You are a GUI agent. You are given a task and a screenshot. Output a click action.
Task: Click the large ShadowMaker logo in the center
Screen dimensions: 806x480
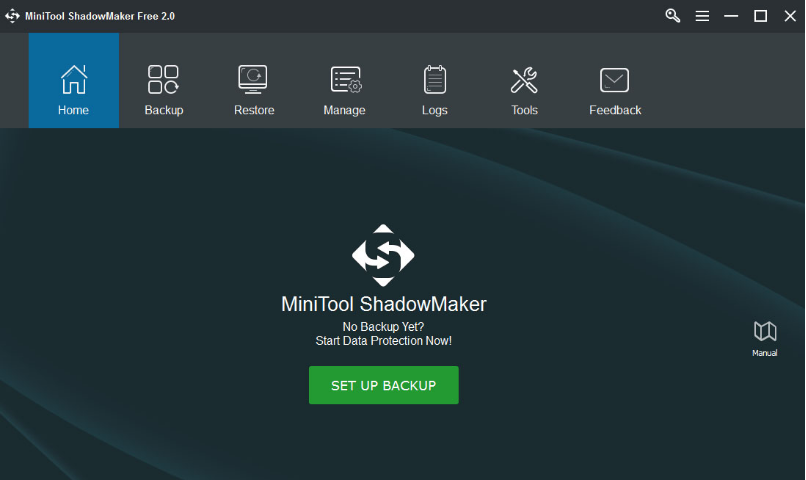tap(383, 255)
